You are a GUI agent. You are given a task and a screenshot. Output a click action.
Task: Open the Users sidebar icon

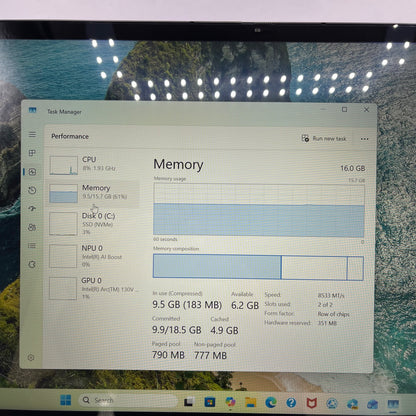[x=32, y=227]
